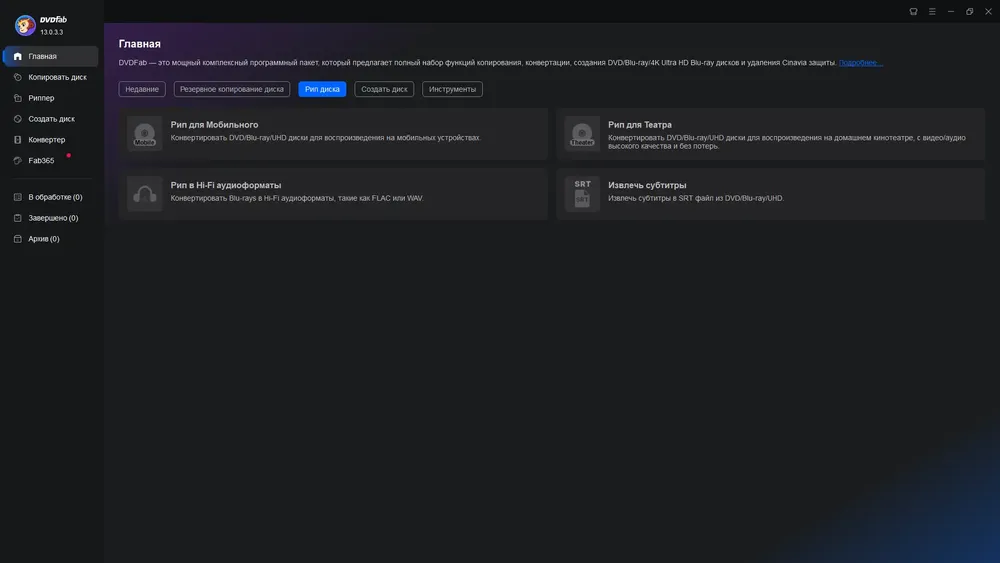Viewport: 1000px width, 563px height.
Task: Choose Рип для Театра card title
Action: [640, 125]
